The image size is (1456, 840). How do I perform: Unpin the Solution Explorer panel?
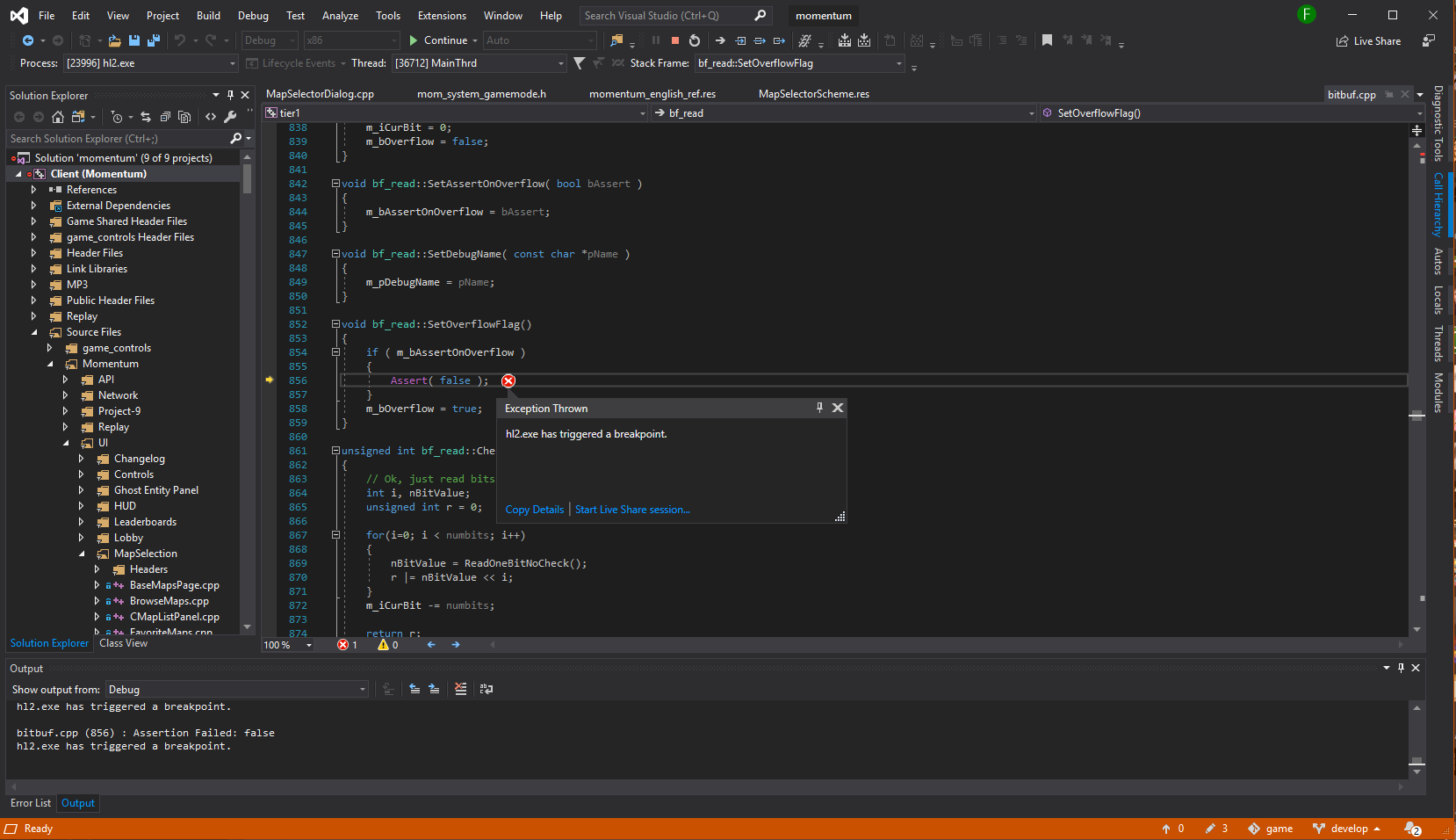tap(230, 95)
